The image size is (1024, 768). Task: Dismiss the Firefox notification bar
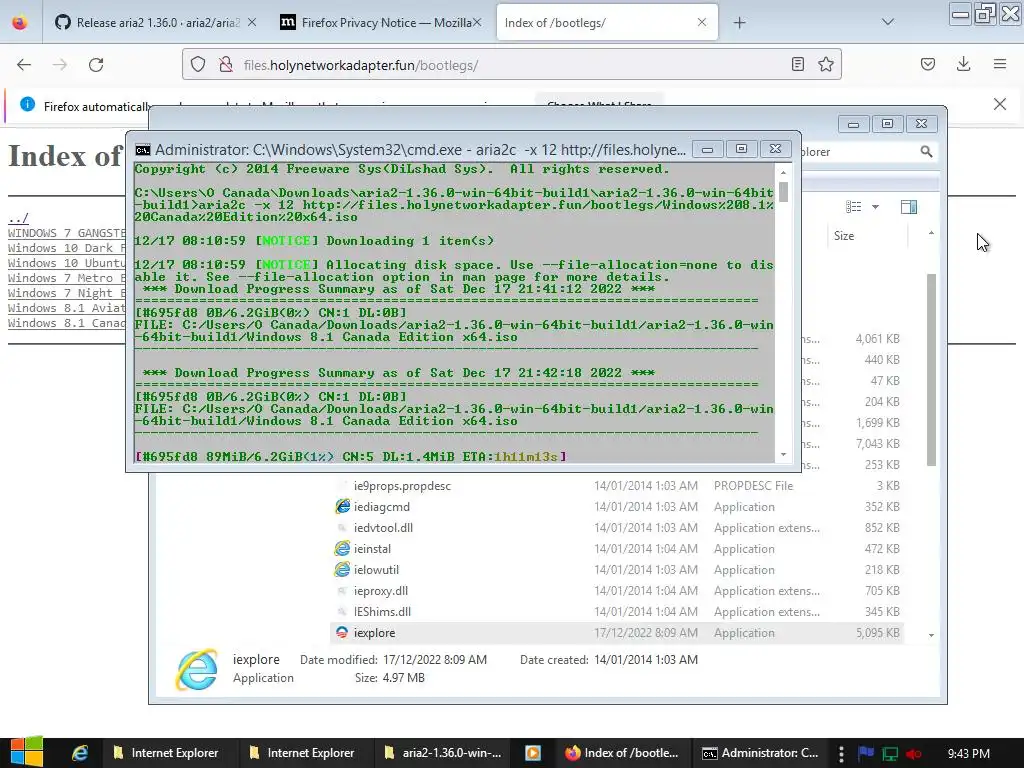click(x=1000, y=104)
